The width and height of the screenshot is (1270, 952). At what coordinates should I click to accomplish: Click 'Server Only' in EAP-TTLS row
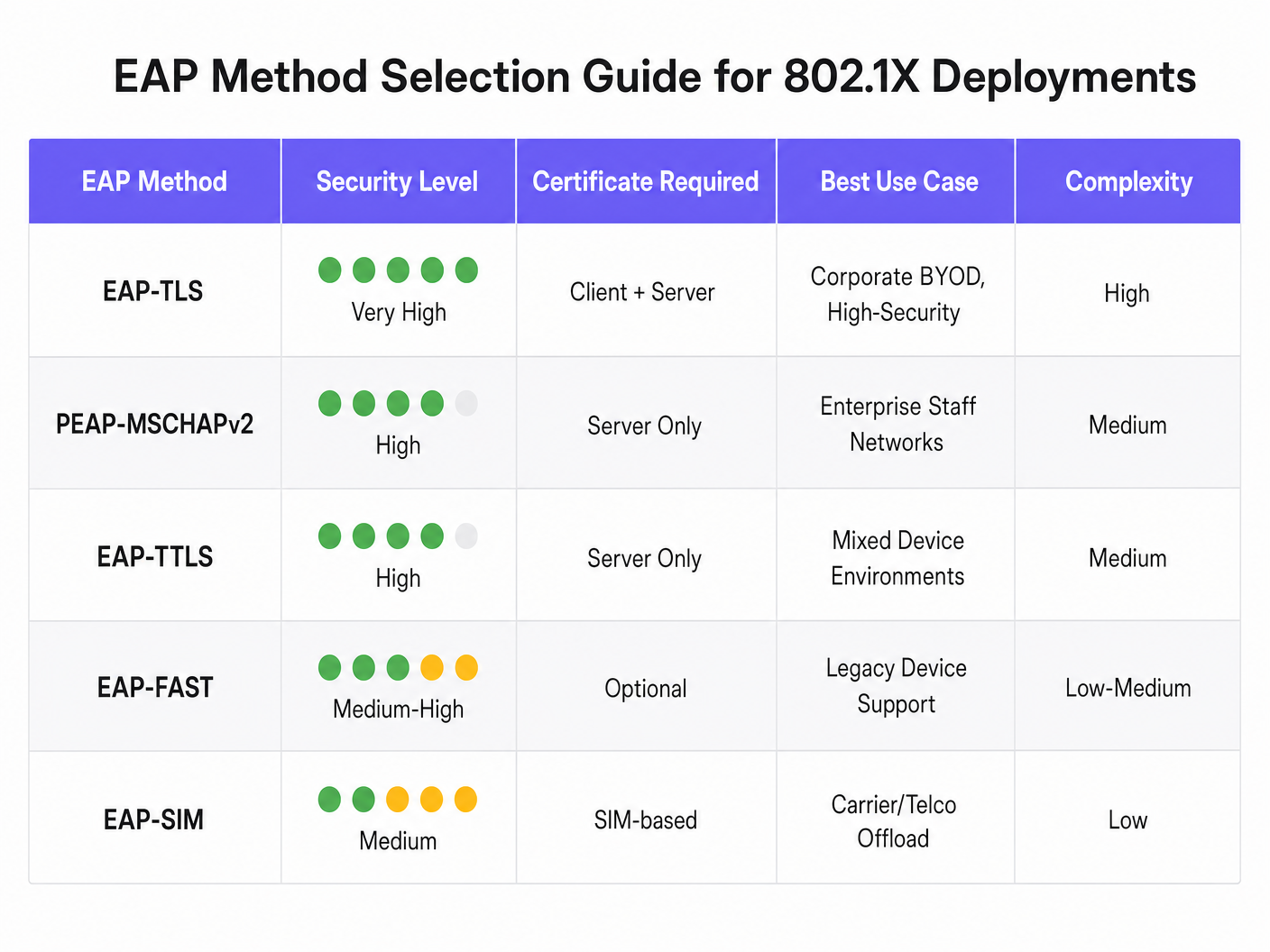click(x=644, y=558)
